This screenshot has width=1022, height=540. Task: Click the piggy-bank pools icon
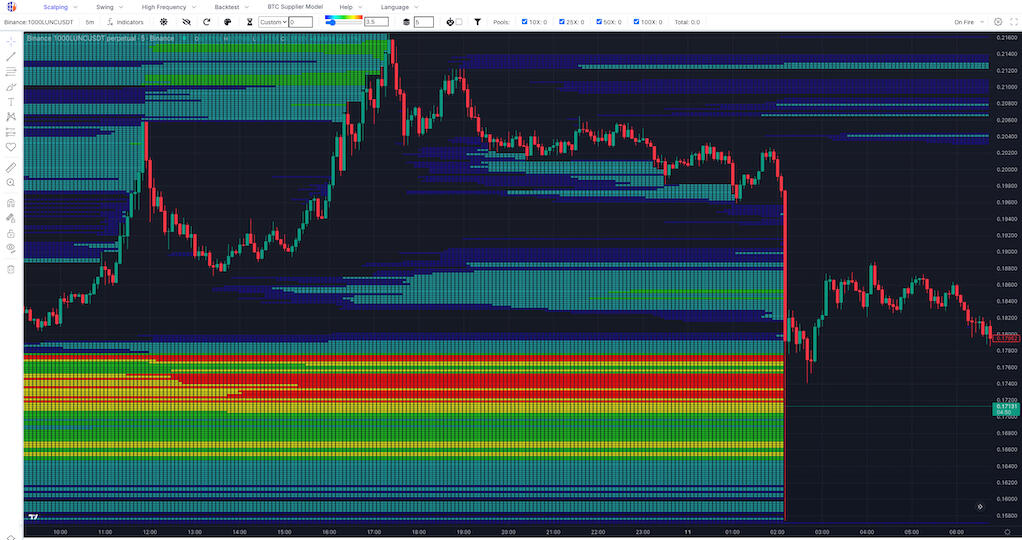tap(450, 22)
